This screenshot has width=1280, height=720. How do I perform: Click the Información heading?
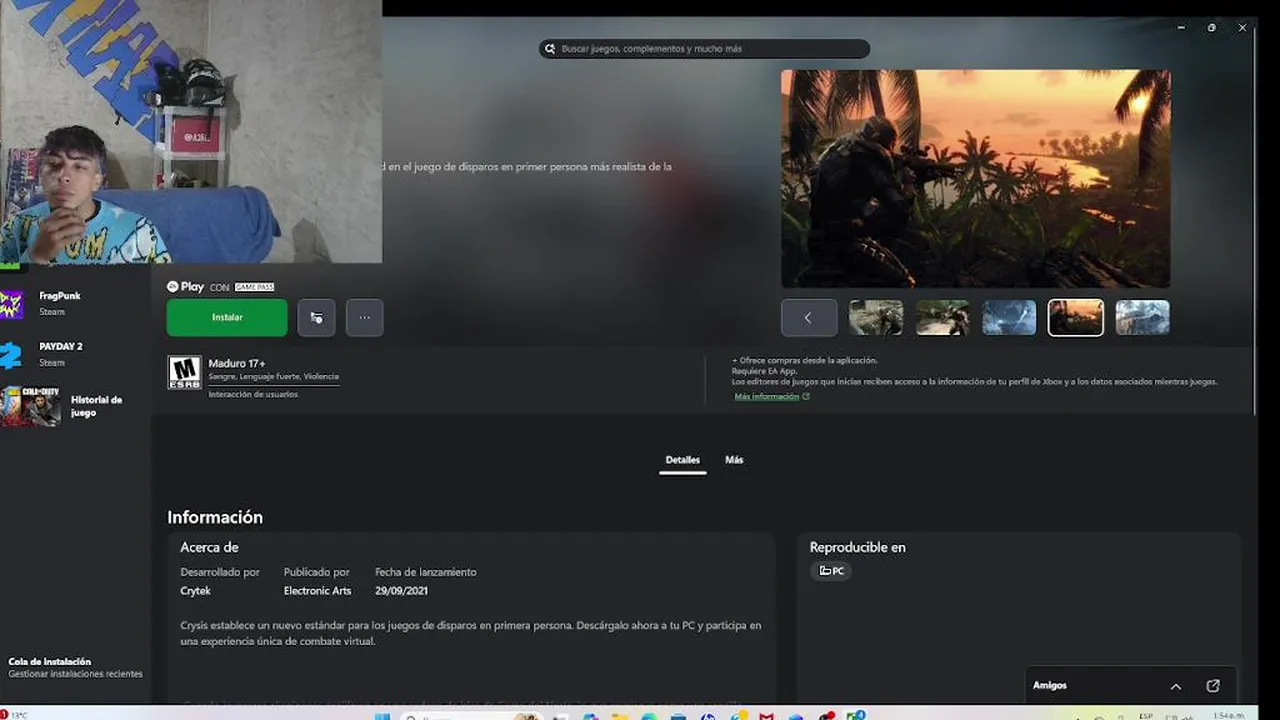tap(215, 517)
